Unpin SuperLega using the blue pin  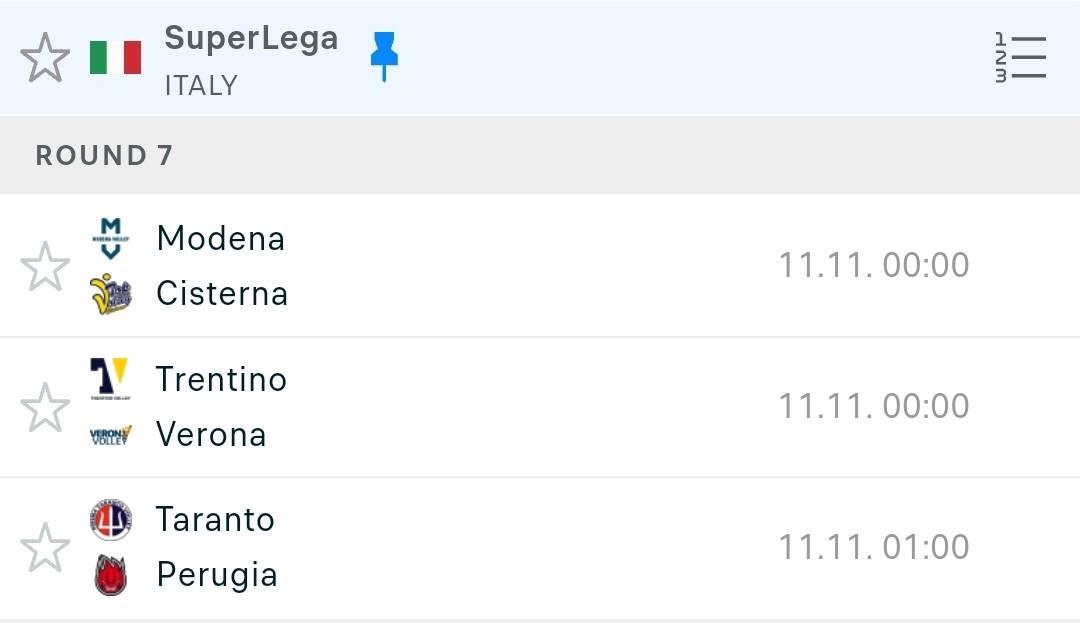[384, 56]
